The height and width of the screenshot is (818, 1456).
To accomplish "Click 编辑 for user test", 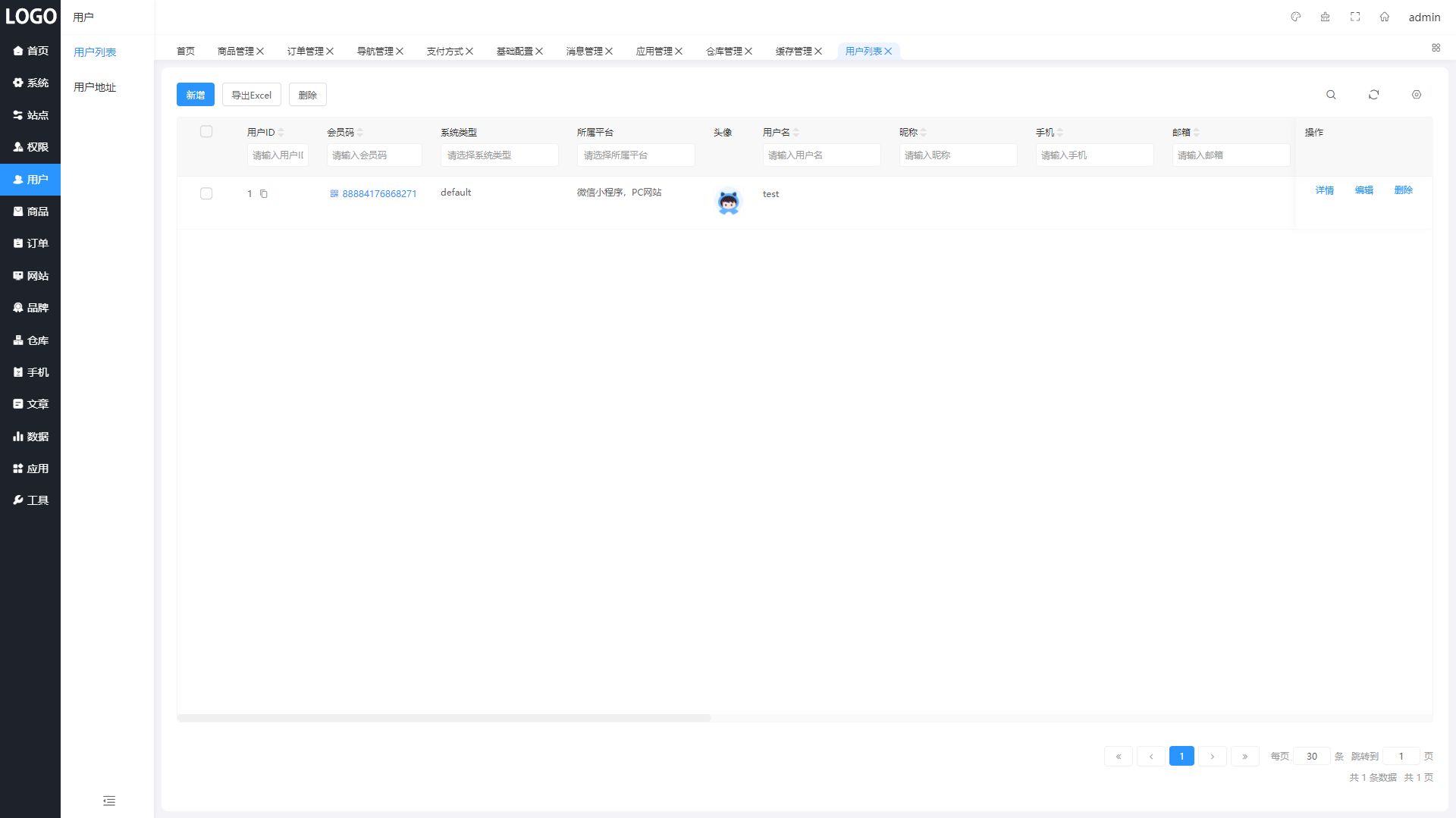I will pyautogui.click(x=1364, y=190).
